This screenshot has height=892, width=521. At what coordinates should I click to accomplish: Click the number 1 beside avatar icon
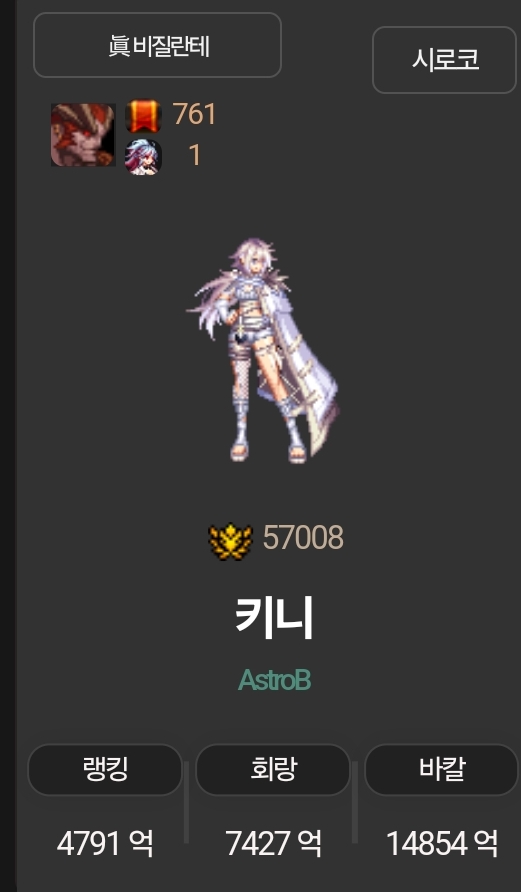pyautogui.click(x=195, y=155)
